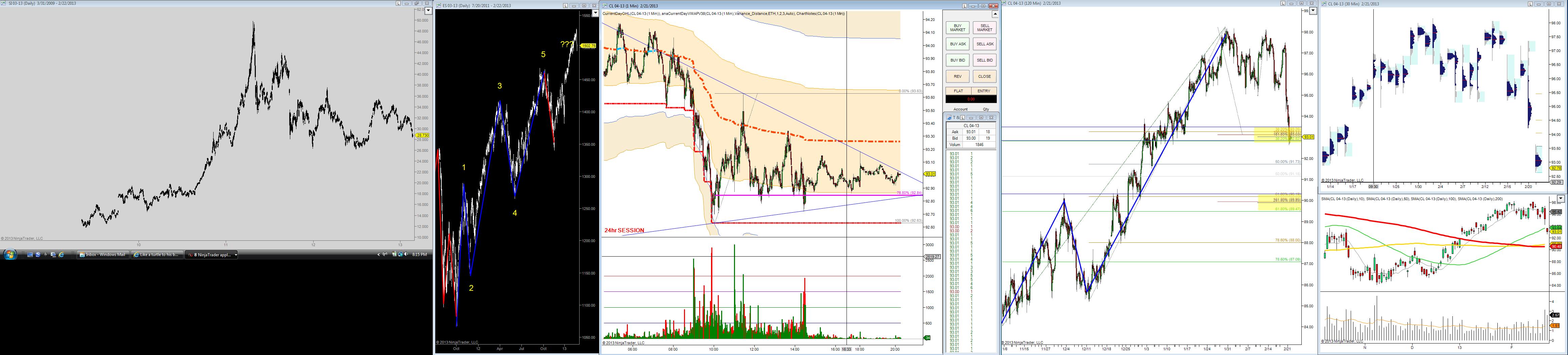Click the L link button in T&S window

click(963, 118)
